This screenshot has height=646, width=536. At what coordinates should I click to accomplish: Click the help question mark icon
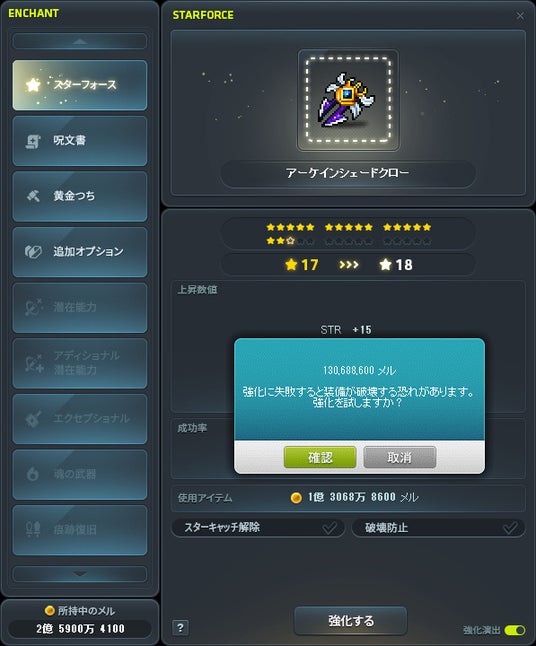(x=180, y=628)
